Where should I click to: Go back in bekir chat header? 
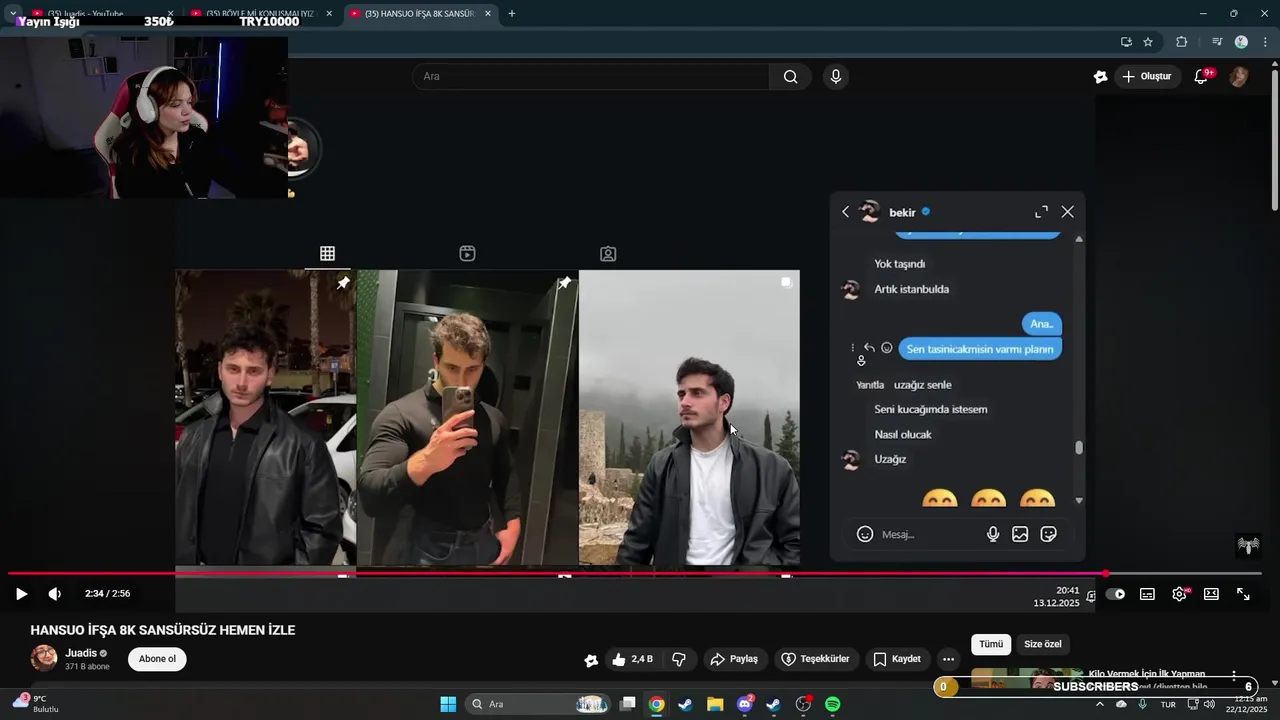[846, 212]
